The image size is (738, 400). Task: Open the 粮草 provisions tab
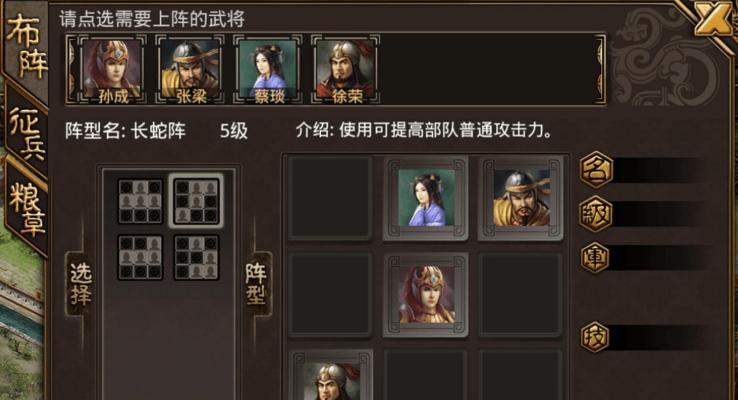pyautogui.click(x=27, y=209)
